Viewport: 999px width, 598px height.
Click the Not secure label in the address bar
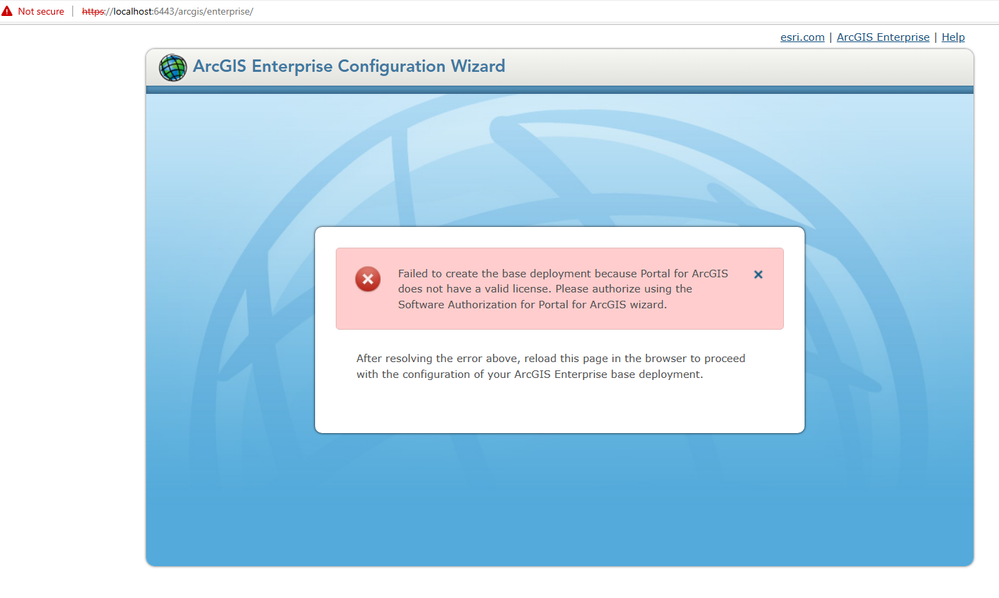click(41, 11)
